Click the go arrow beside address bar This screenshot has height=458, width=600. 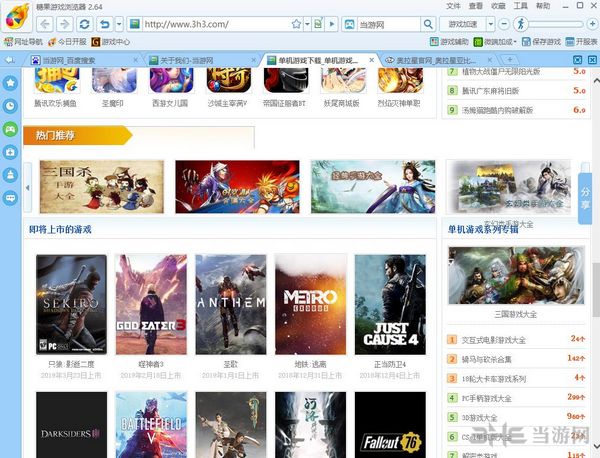(x=331, y=24)
